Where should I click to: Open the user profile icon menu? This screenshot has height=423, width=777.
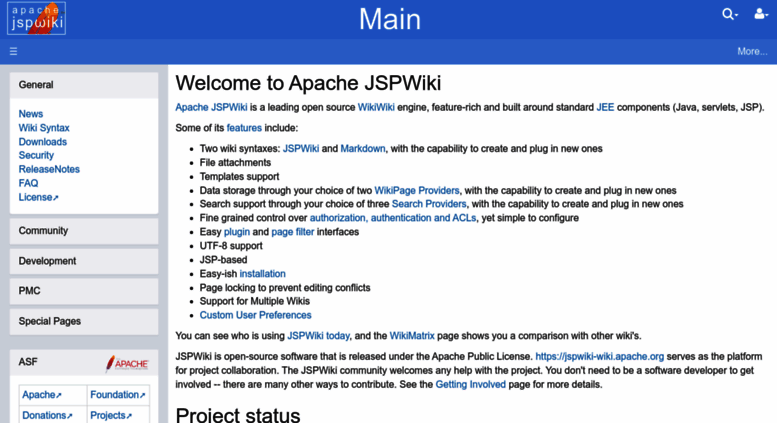pyautogui.click(x=761, y=14)
